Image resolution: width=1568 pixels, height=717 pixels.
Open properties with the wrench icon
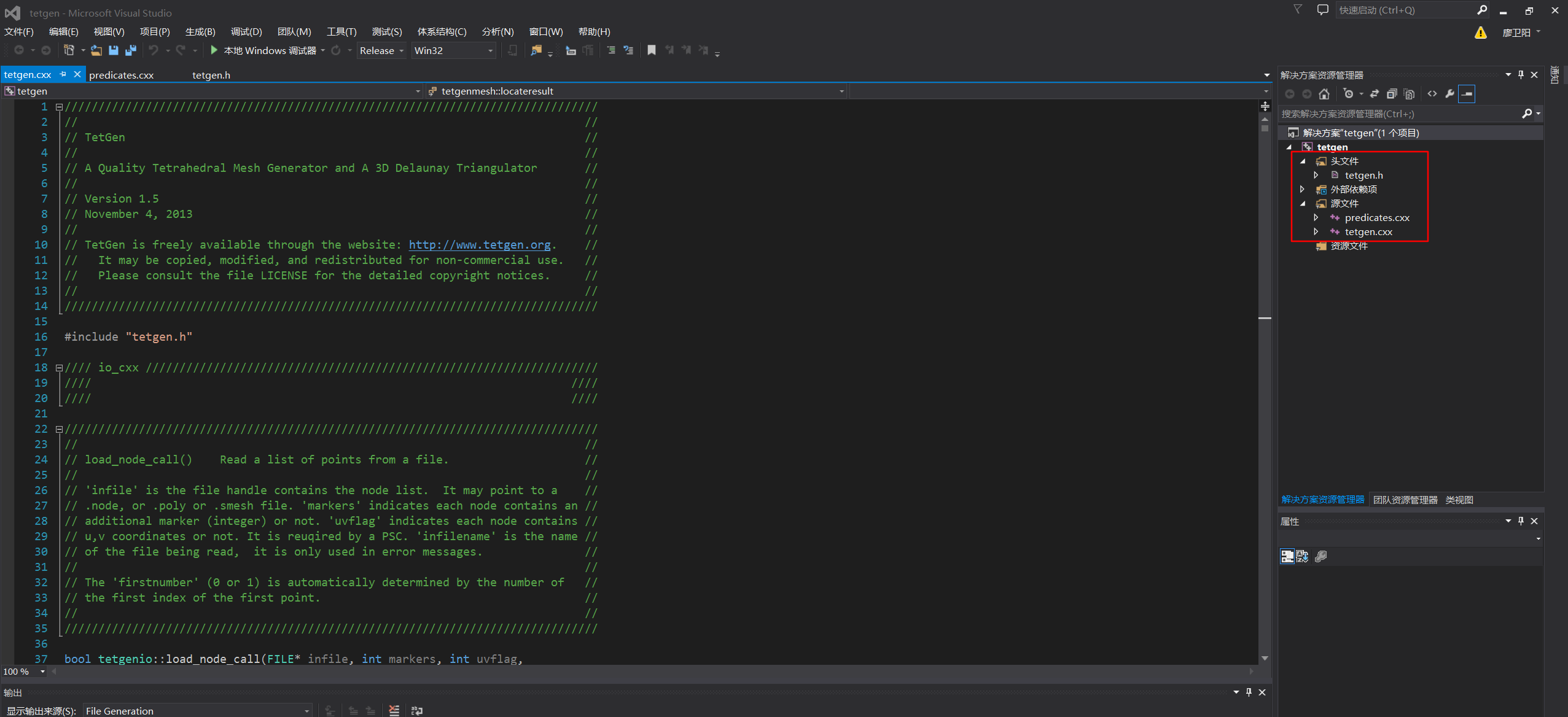[1449, 94]
